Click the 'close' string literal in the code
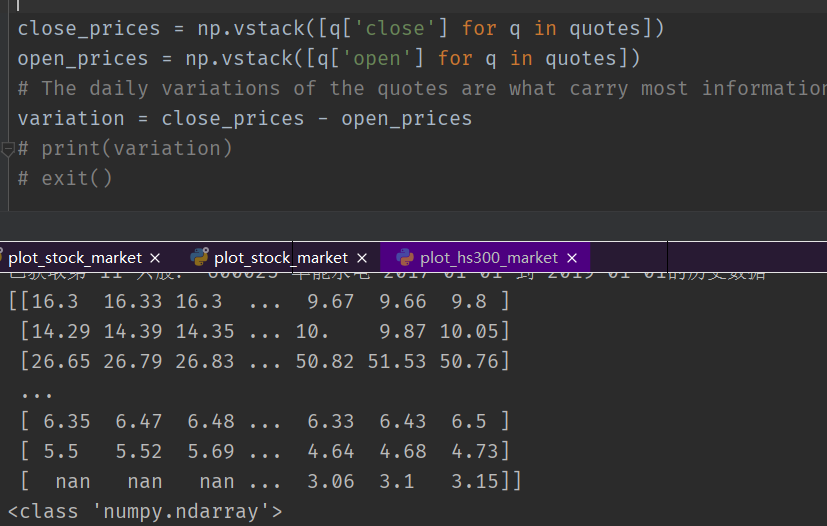827x526 pixels. click(x=396, y=28)
